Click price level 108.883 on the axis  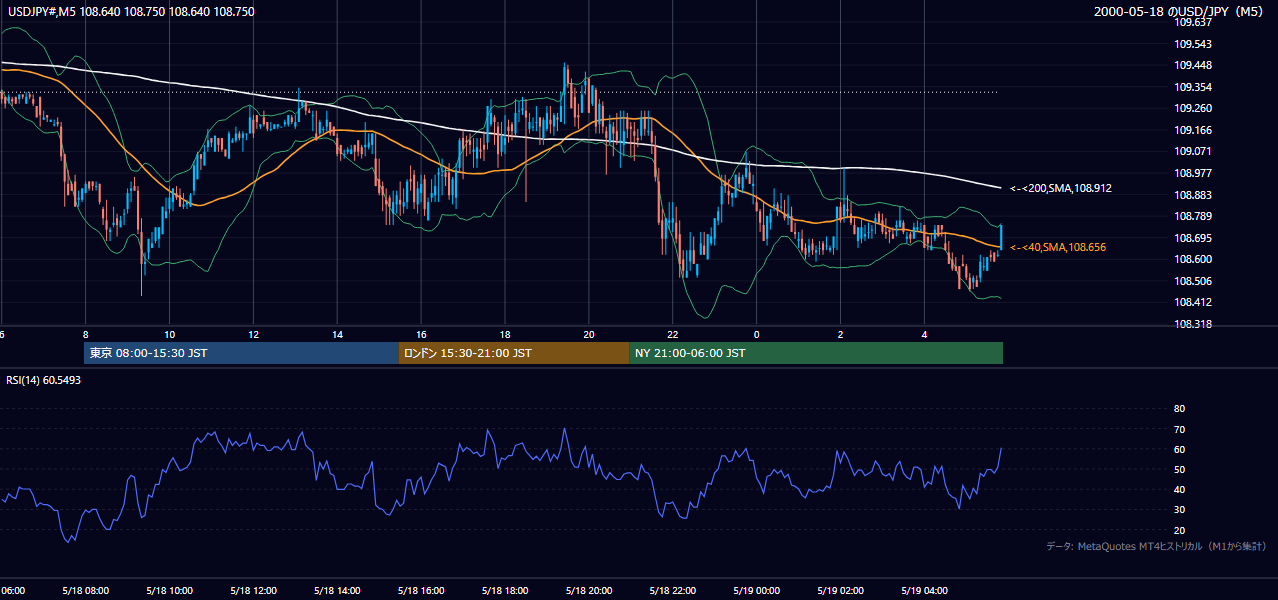click(1192, 195)
